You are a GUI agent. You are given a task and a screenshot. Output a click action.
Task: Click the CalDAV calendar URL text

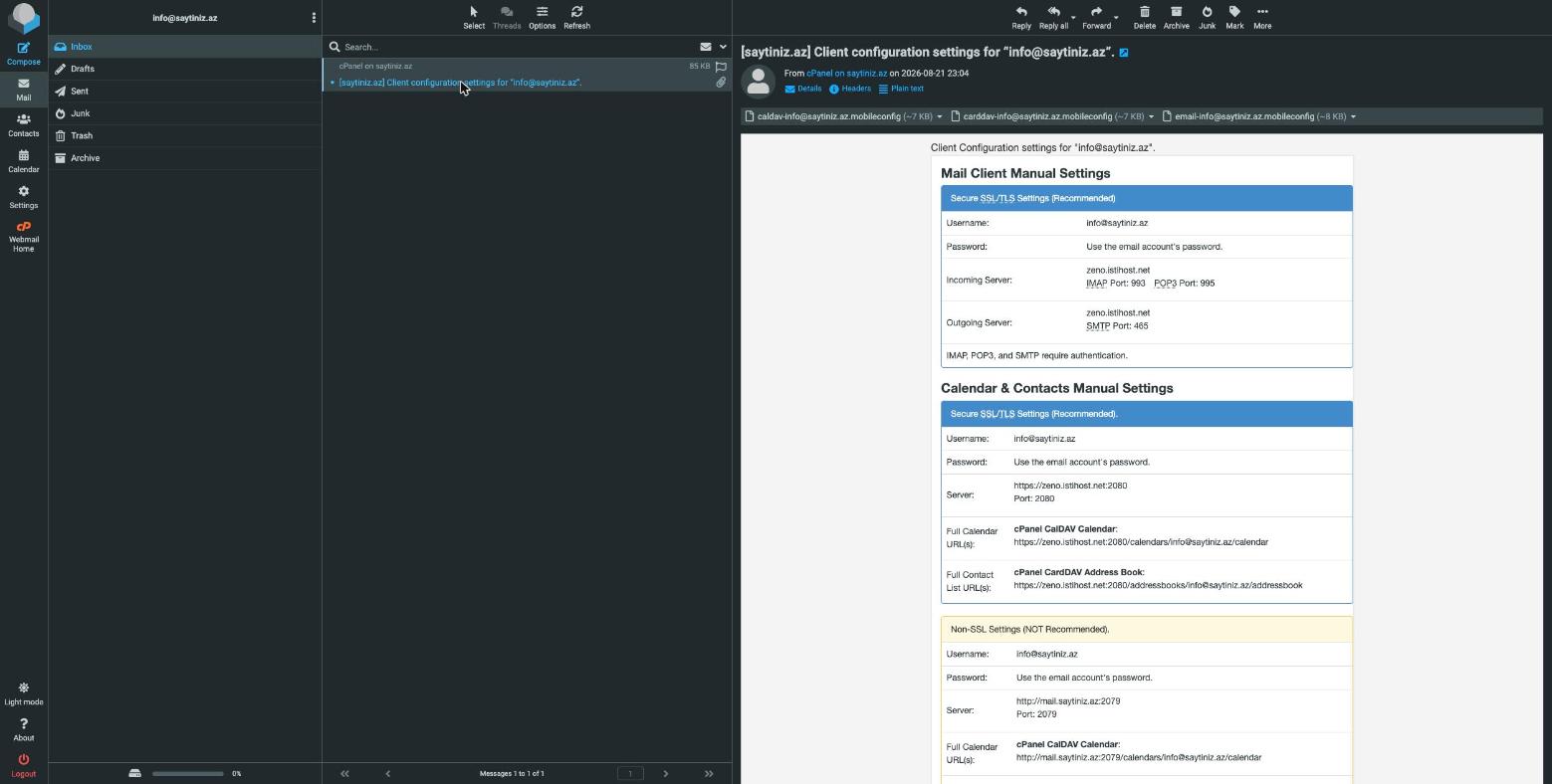[1141, 542]
